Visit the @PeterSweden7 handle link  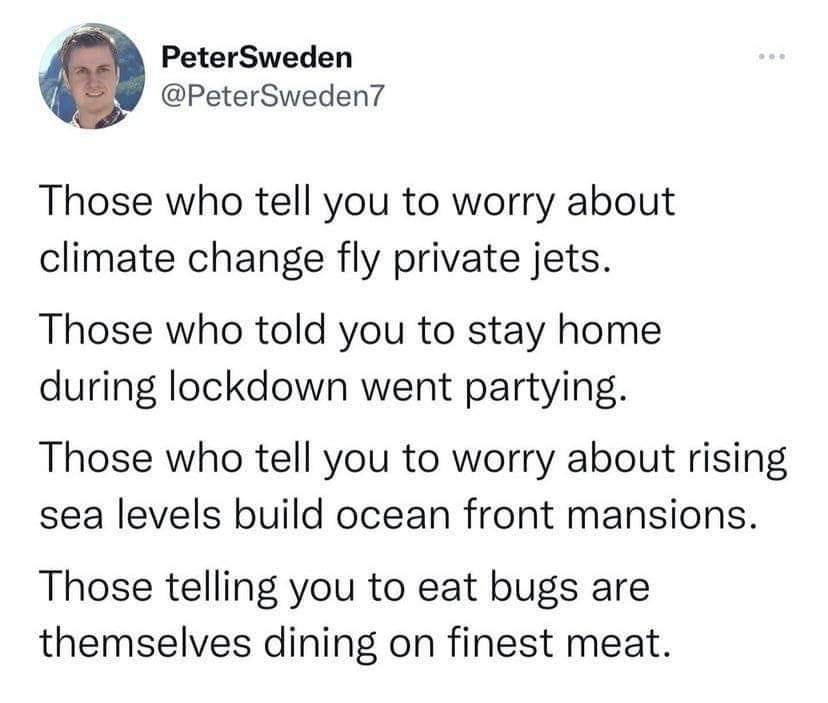[x=273, y=96]
